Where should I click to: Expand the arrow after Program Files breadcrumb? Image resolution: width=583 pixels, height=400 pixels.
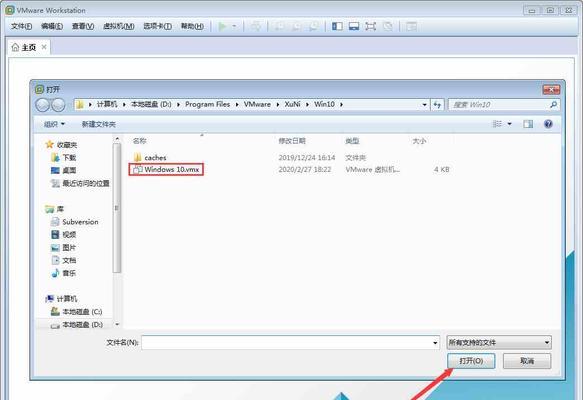(x=237, y=105)
